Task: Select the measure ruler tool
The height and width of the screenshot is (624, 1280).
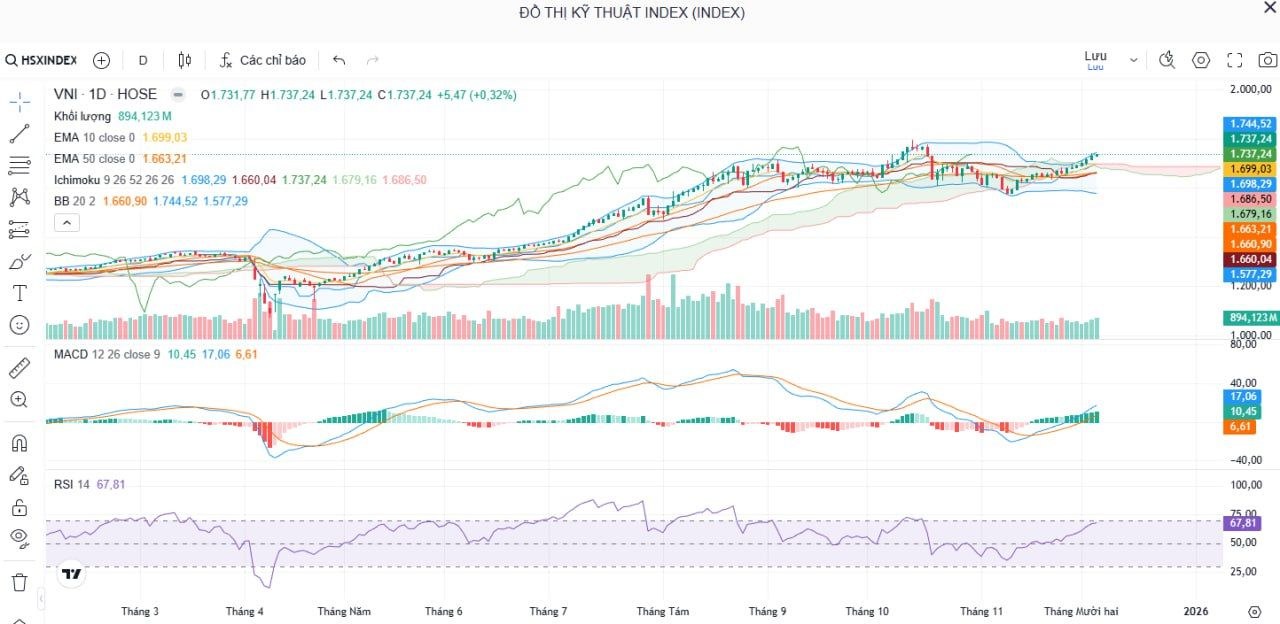Action: (20, 367)
